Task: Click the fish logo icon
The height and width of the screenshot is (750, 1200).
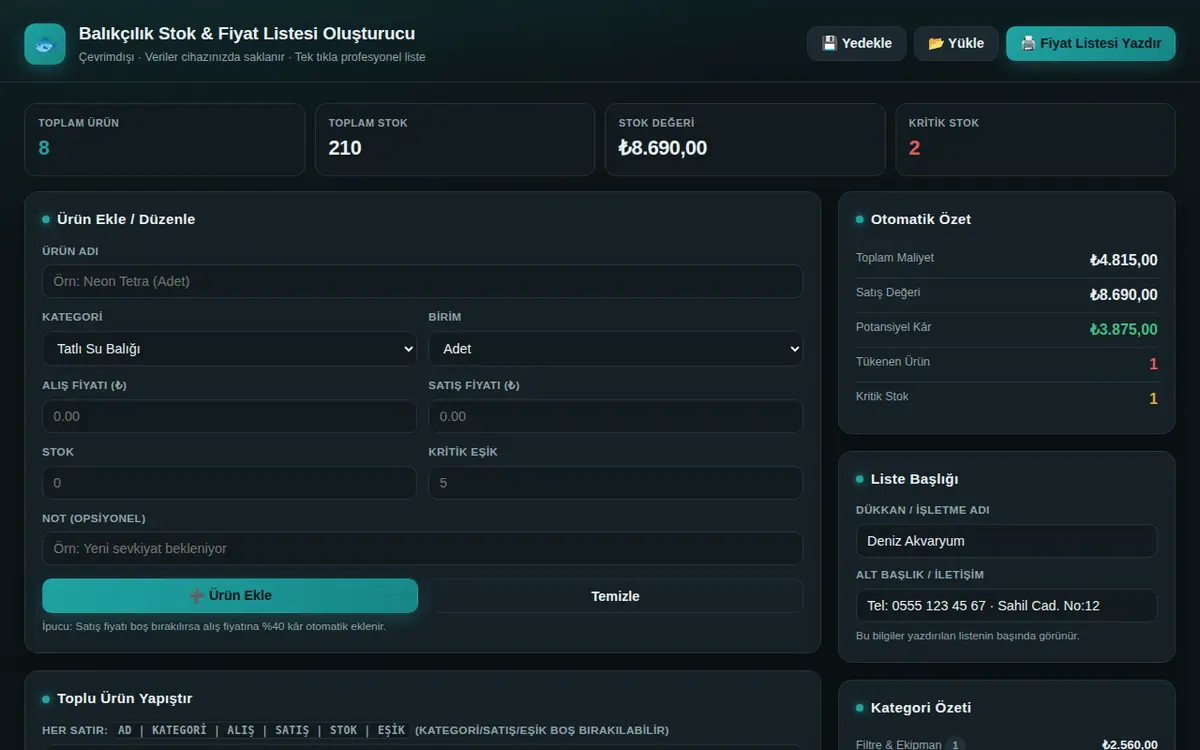Action: [45, 44]
